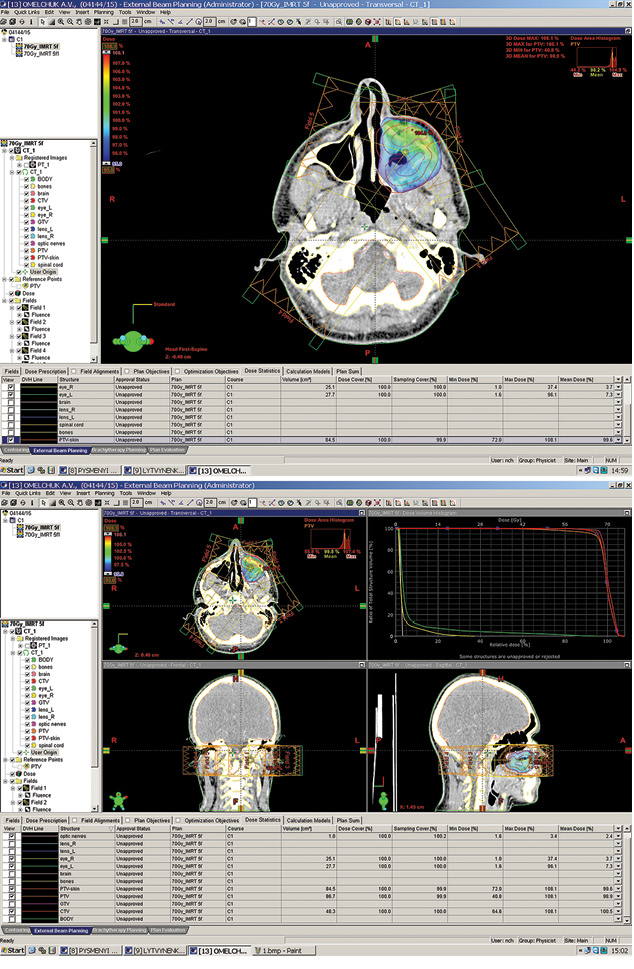Image resolution: width=634 pixels, height=969 pixels.
Task: Uncheck PTV-skin visibility checkbox in upper tree
Action: [x=26, y=258]
